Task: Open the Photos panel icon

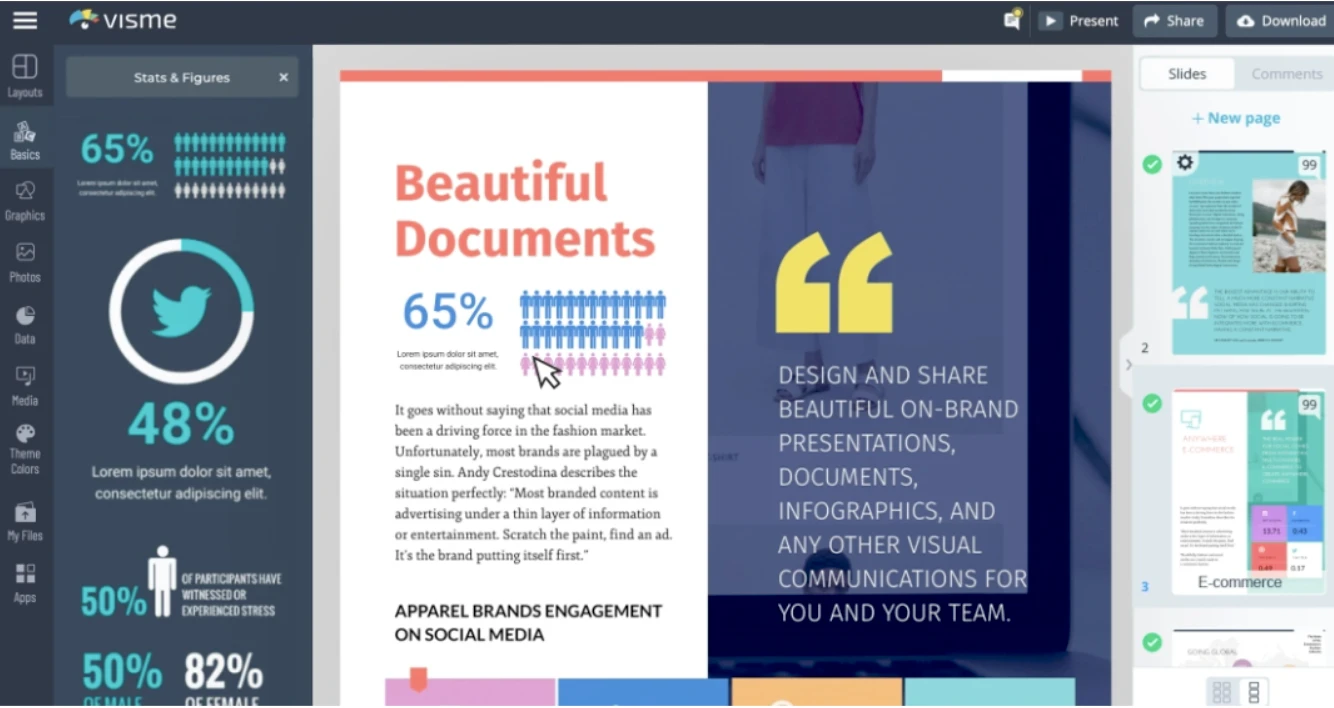Action: (x=25, y=261)
